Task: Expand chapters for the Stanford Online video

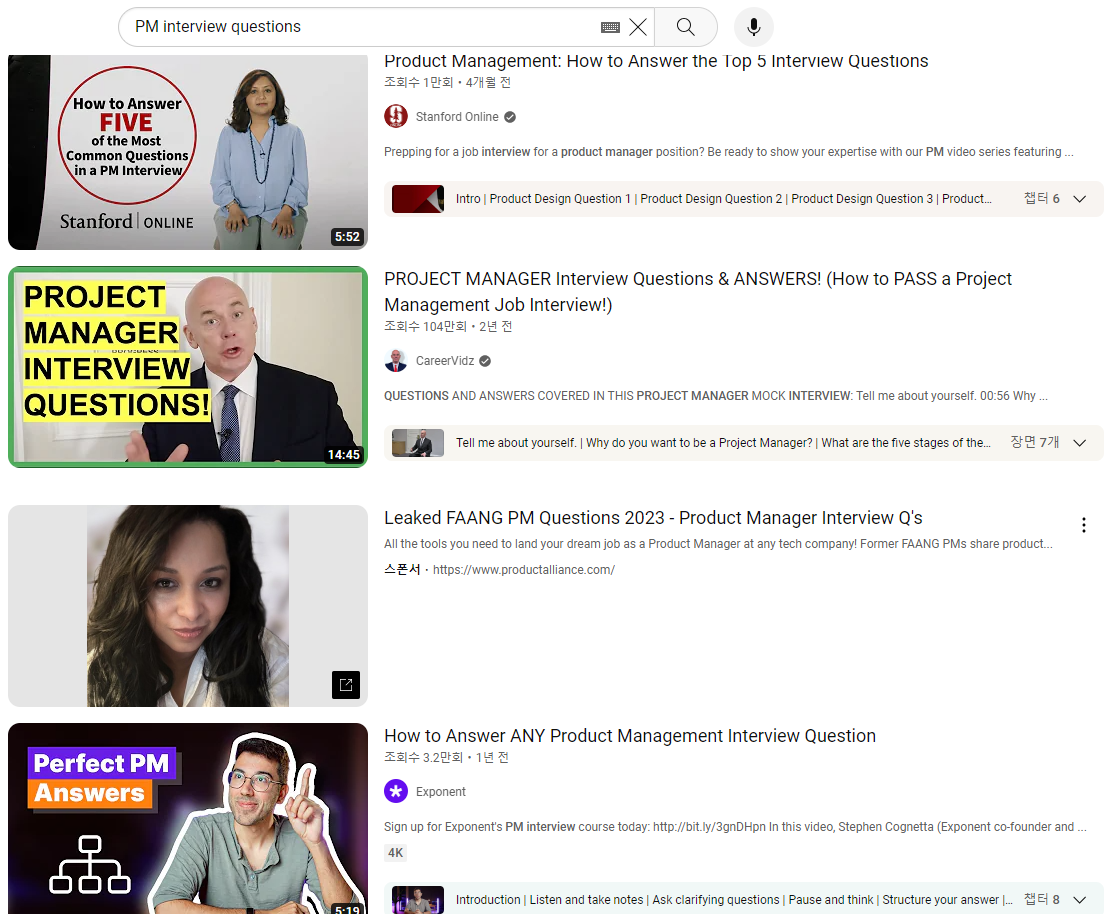Action: (x=1079, y=199)
